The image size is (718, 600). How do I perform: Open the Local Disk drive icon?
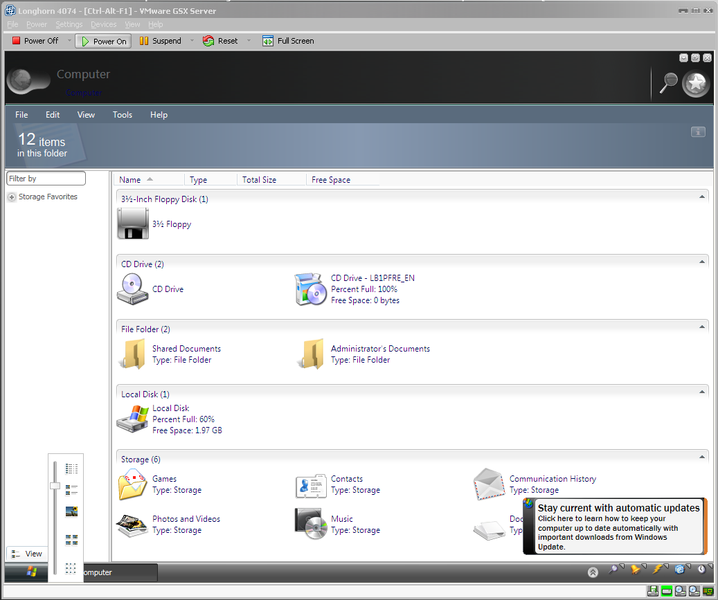tap(132, 418)
